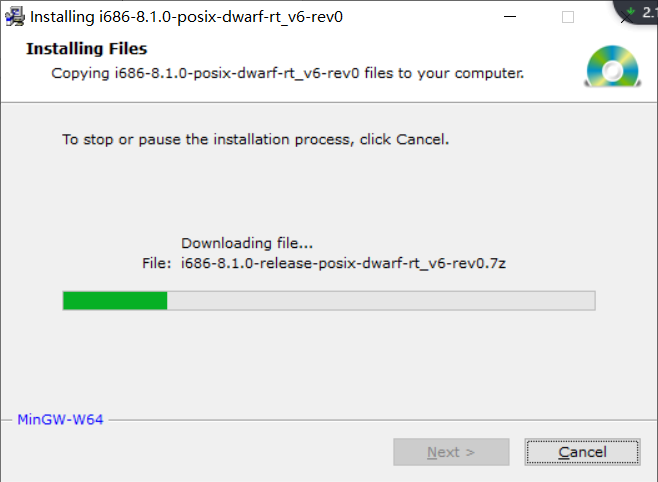
Task: Click the green filled part of progress bar
Action: [115, 301]
